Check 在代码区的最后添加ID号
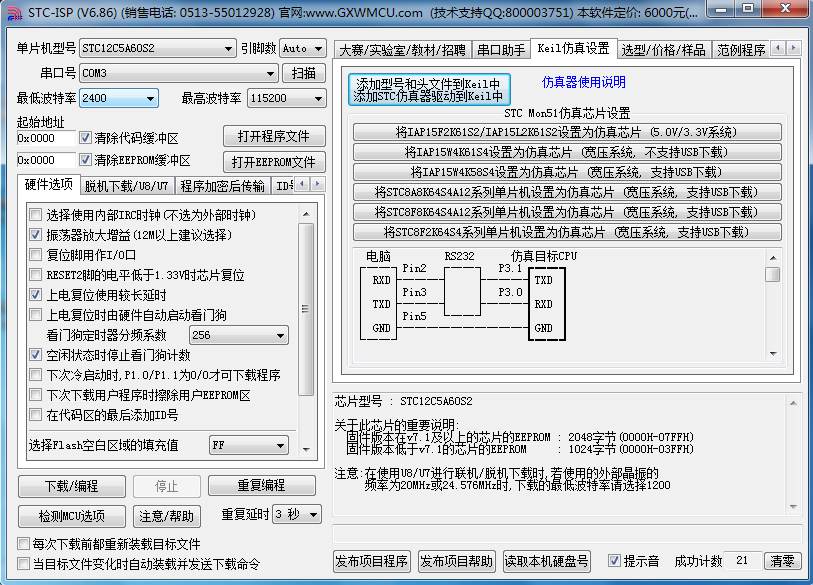This screenshot has height=585, width=813. click(x=35, y=415)
